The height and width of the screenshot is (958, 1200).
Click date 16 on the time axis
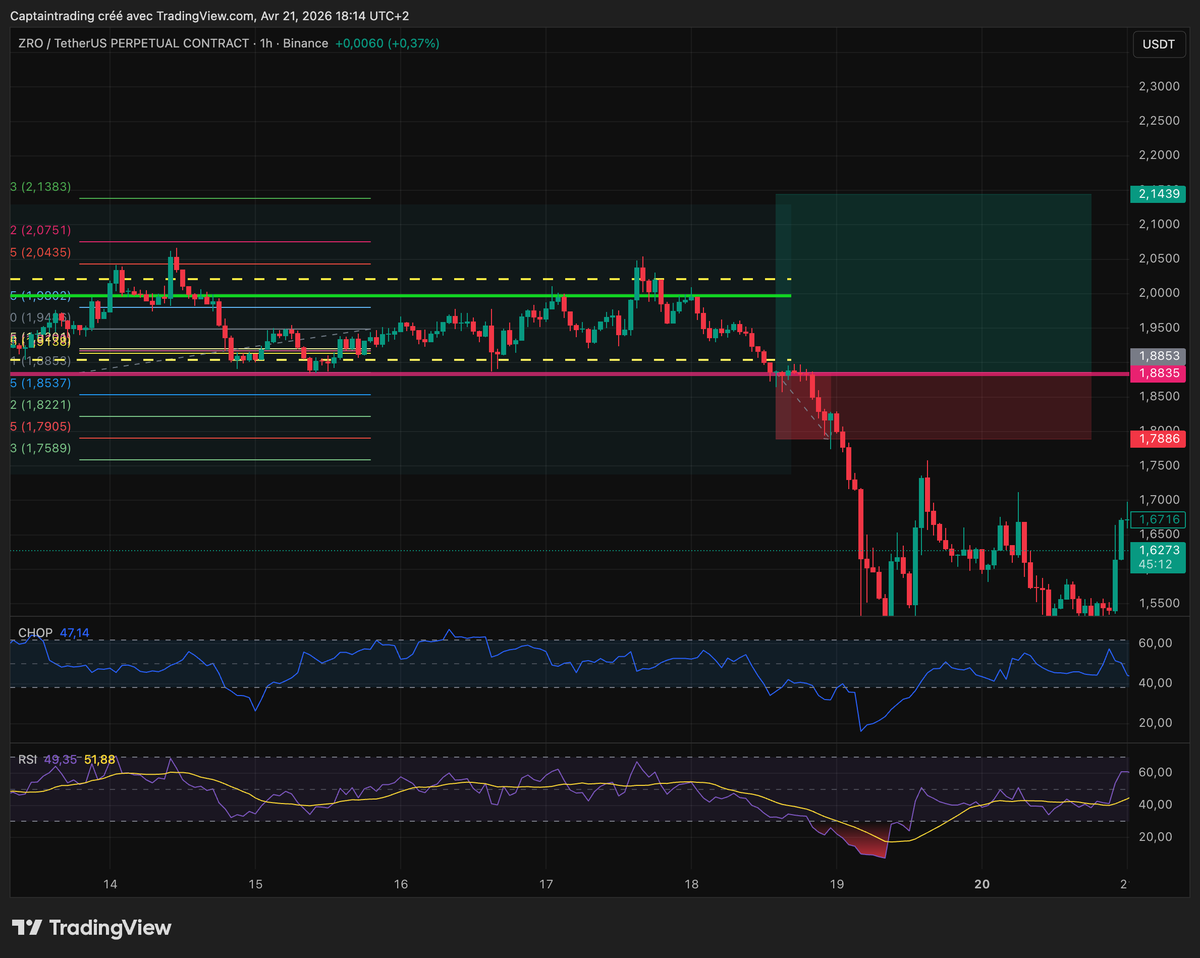pos(400,884)
